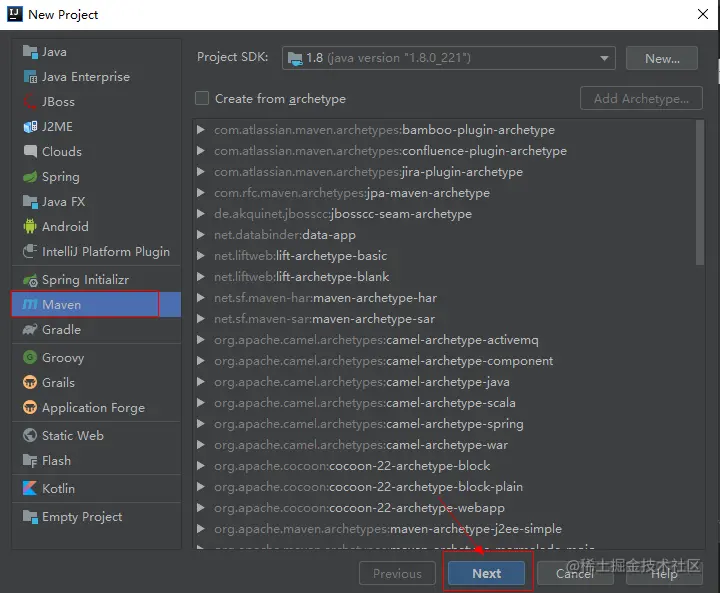The width and height of the screenshot is (720, 593).
Task: Select Java Enterprise label
Action: coord(86,77)
